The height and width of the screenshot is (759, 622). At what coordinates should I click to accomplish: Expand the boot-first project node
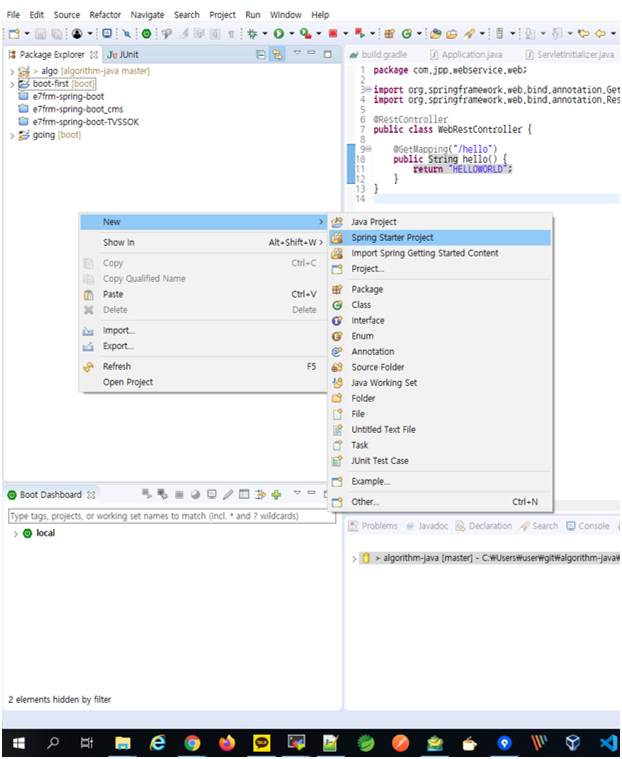[x=12, y=84]
